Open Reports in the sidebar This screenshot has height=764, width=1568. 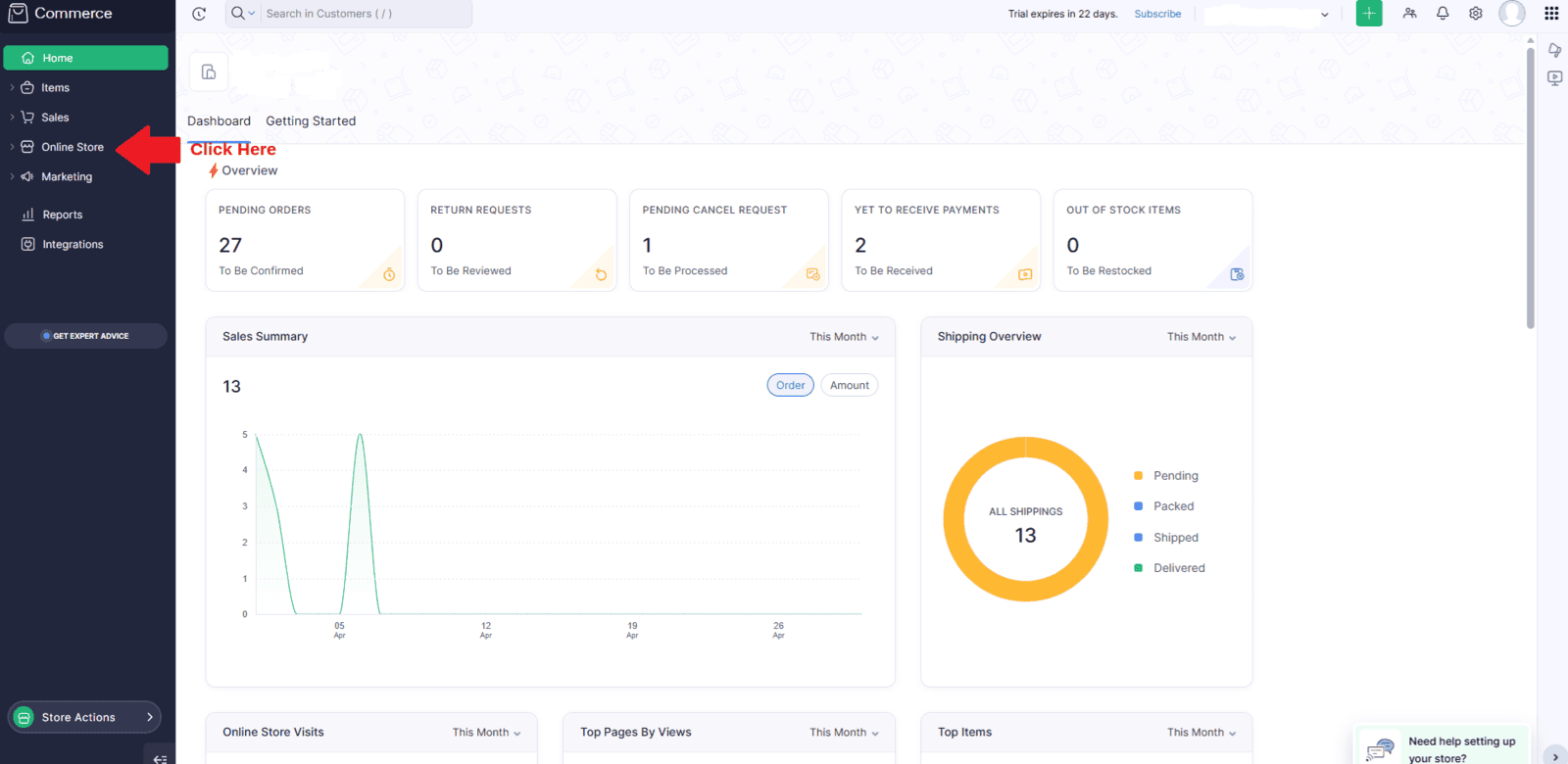62,215
